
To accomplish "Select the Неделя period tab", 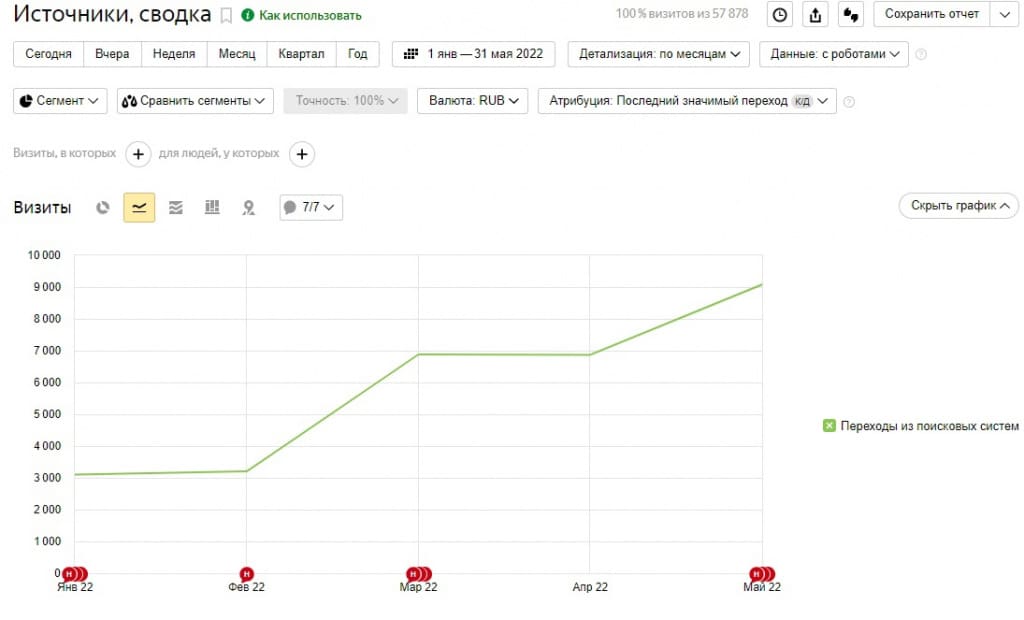I will point(174,54).
